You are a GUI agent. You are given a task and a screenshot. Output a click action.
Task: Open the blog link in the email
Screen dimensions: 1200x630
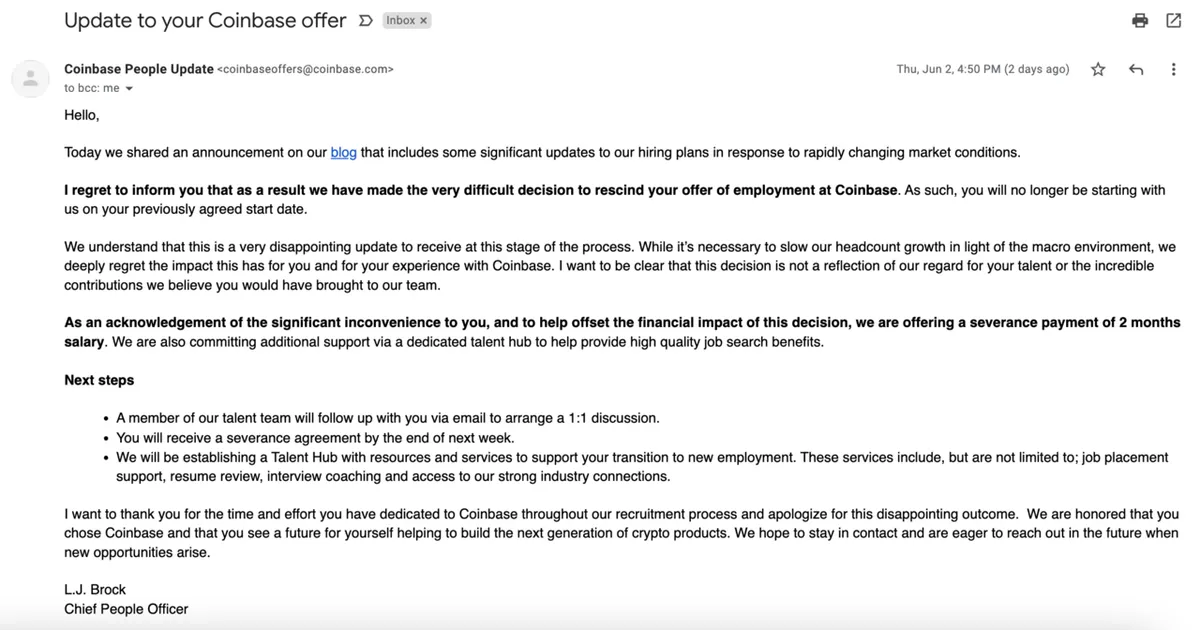pos(343,153)
